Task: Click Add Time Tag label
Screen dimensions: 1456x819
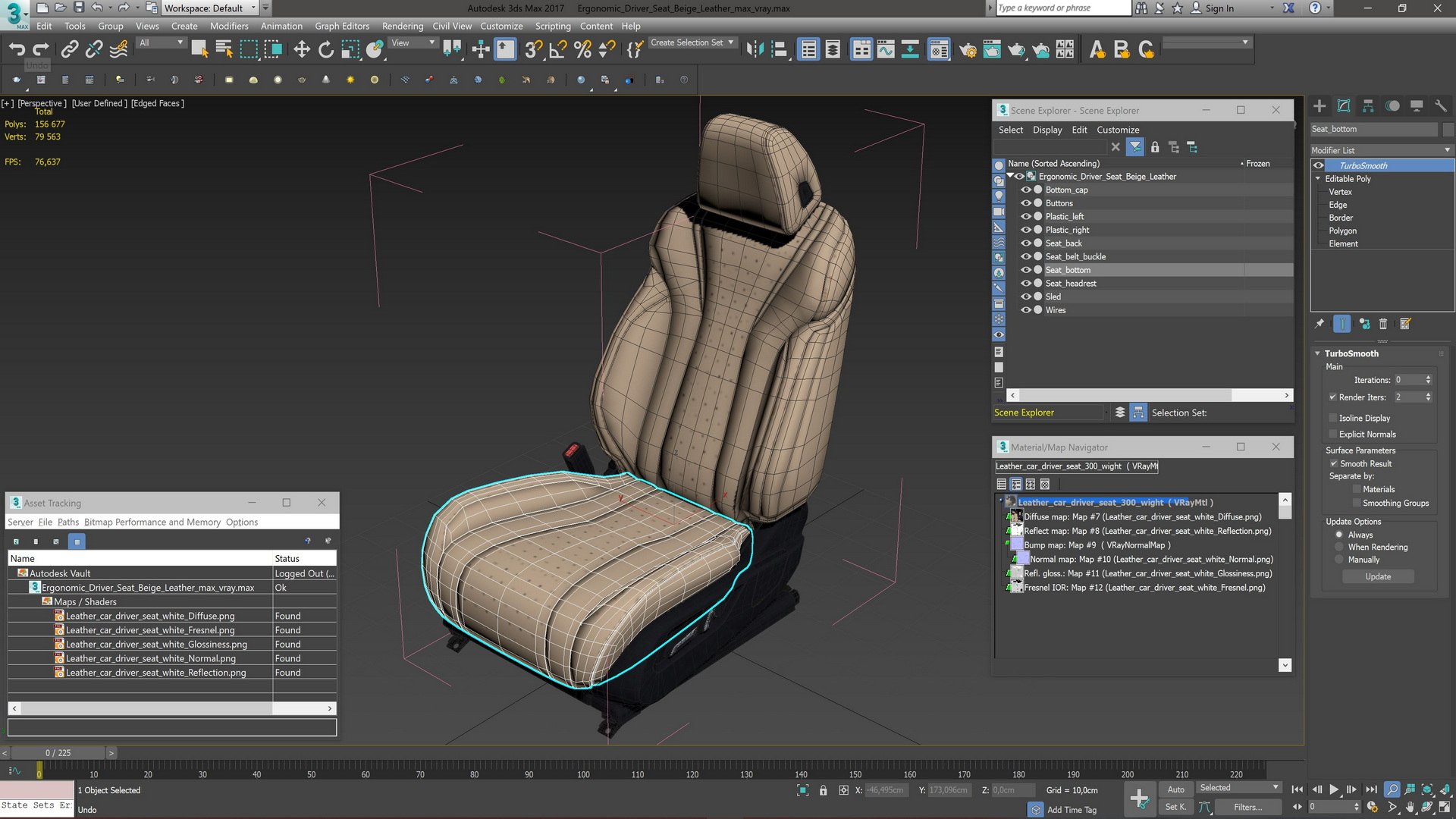Action: pyautogui.click(x=1072, y=810)
